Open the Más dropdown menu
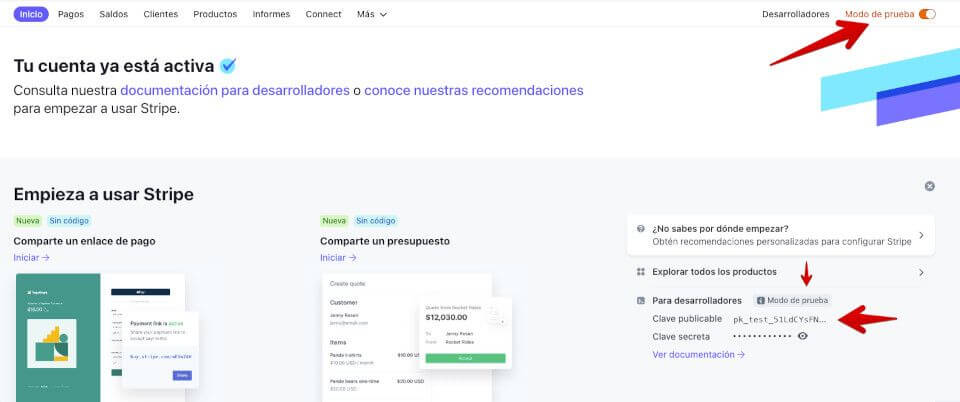Viewport: 960px width, 402px height. pos(372,14)
